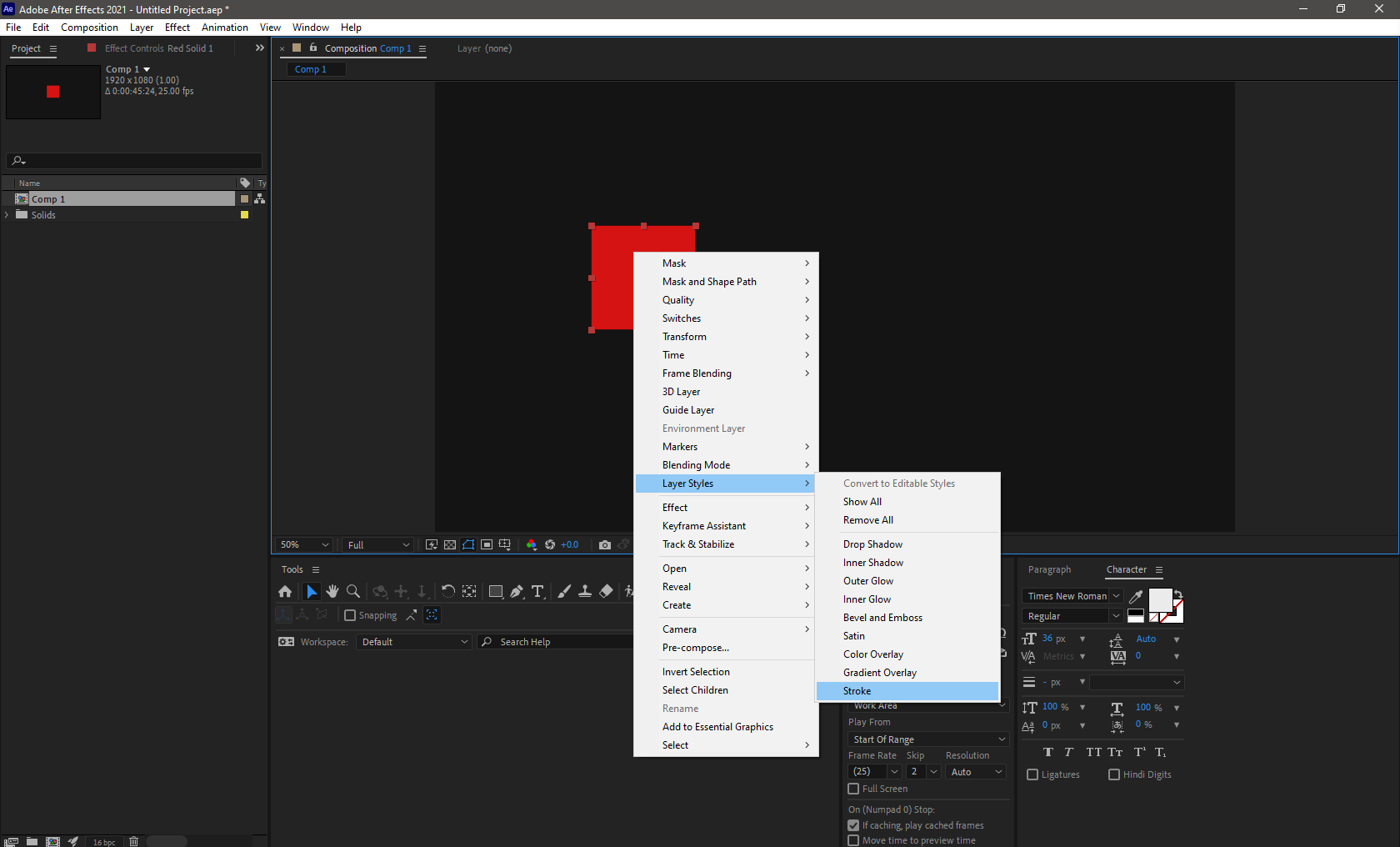The image size is (1400, 847).
Task: Select the Rectangle tool
Action: (x=496, y=591)
